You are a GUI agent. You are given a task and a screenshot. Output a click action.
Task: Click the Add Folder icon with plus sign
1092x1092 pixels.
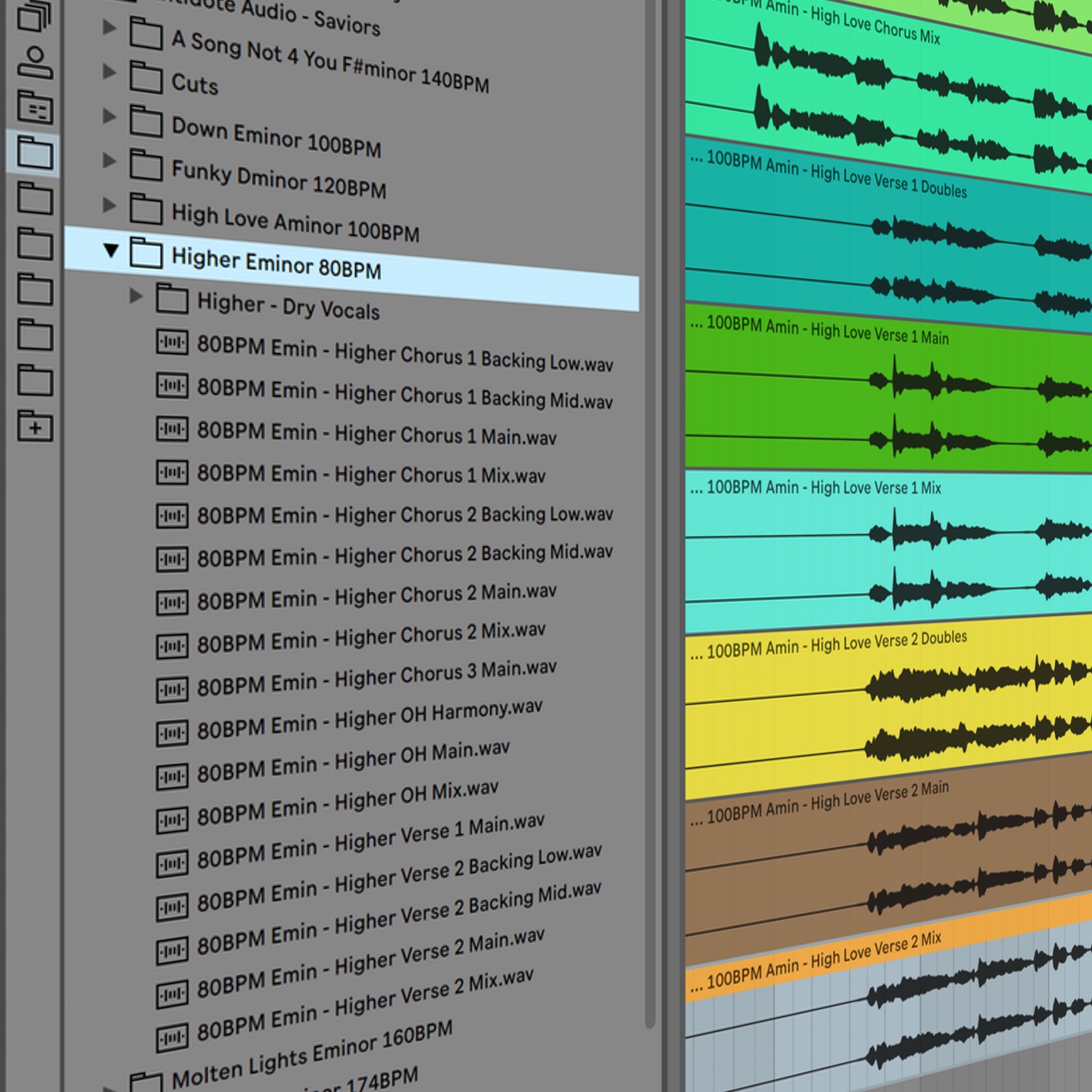click(x=35, y=427)
